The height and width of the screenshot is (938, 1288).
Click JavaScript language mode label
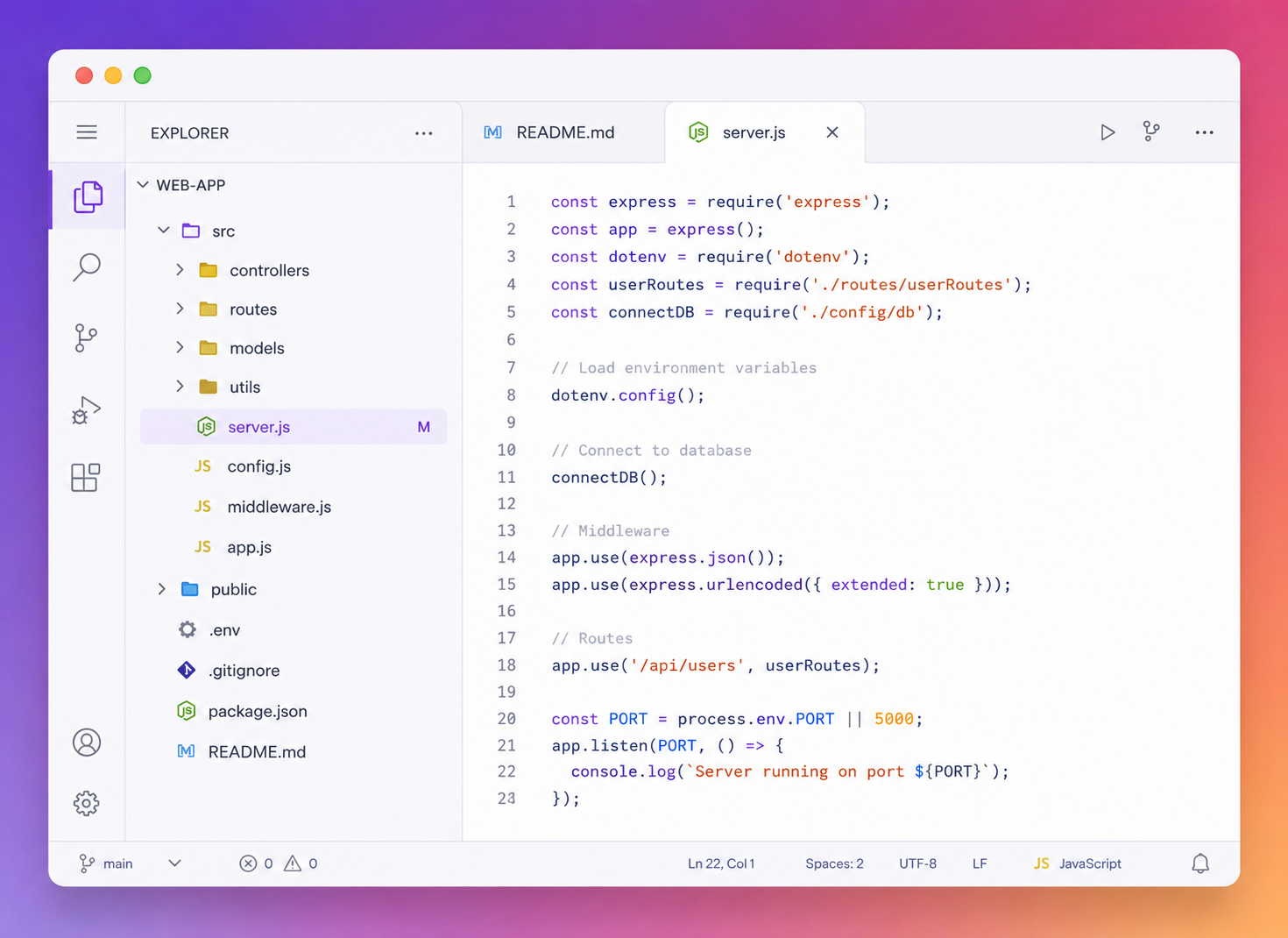(1090, 863)
